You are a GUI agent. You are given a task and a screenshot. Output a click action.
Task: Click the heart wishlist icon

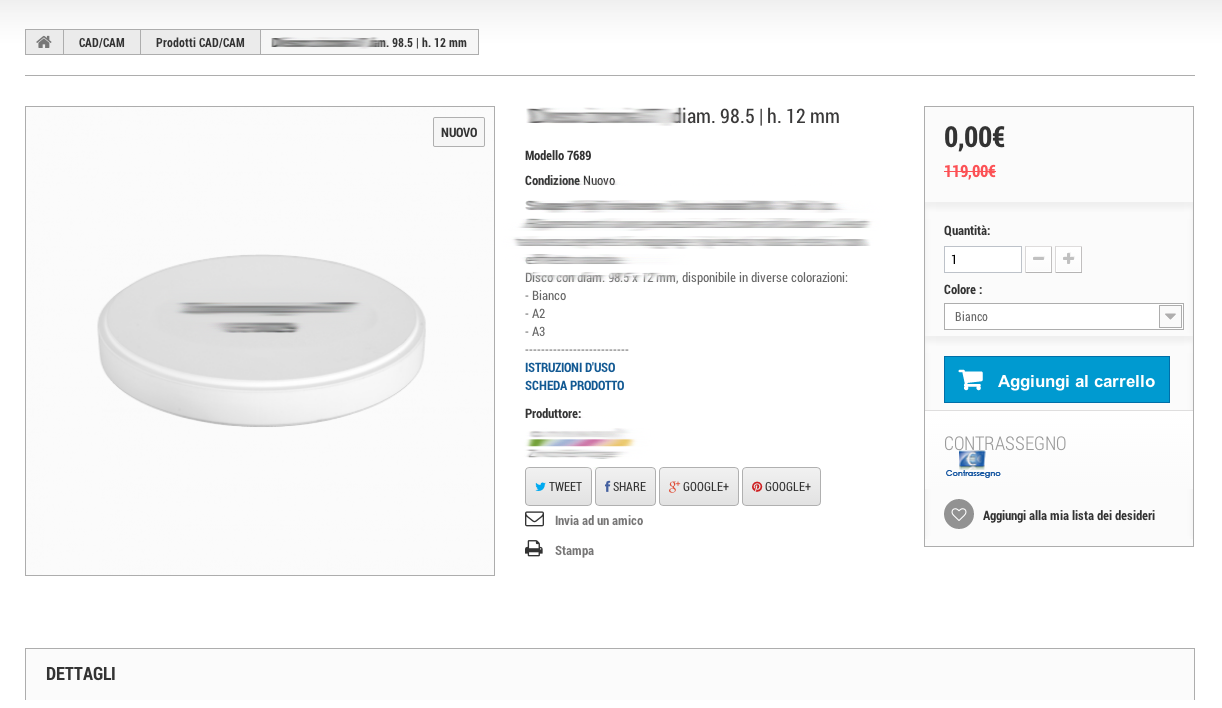click(x=958, y=514)
